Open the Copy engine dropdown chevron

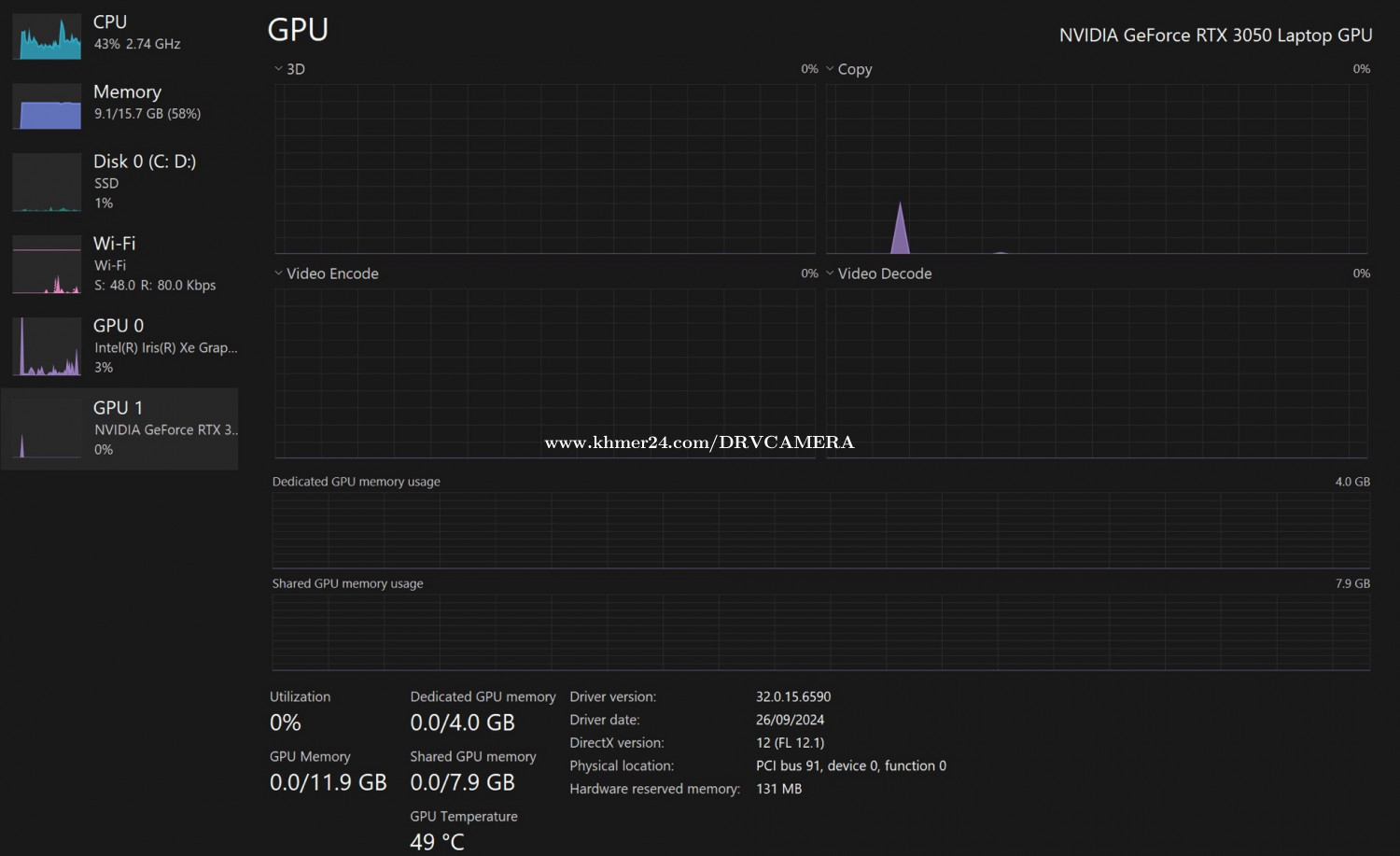point(830,69)
